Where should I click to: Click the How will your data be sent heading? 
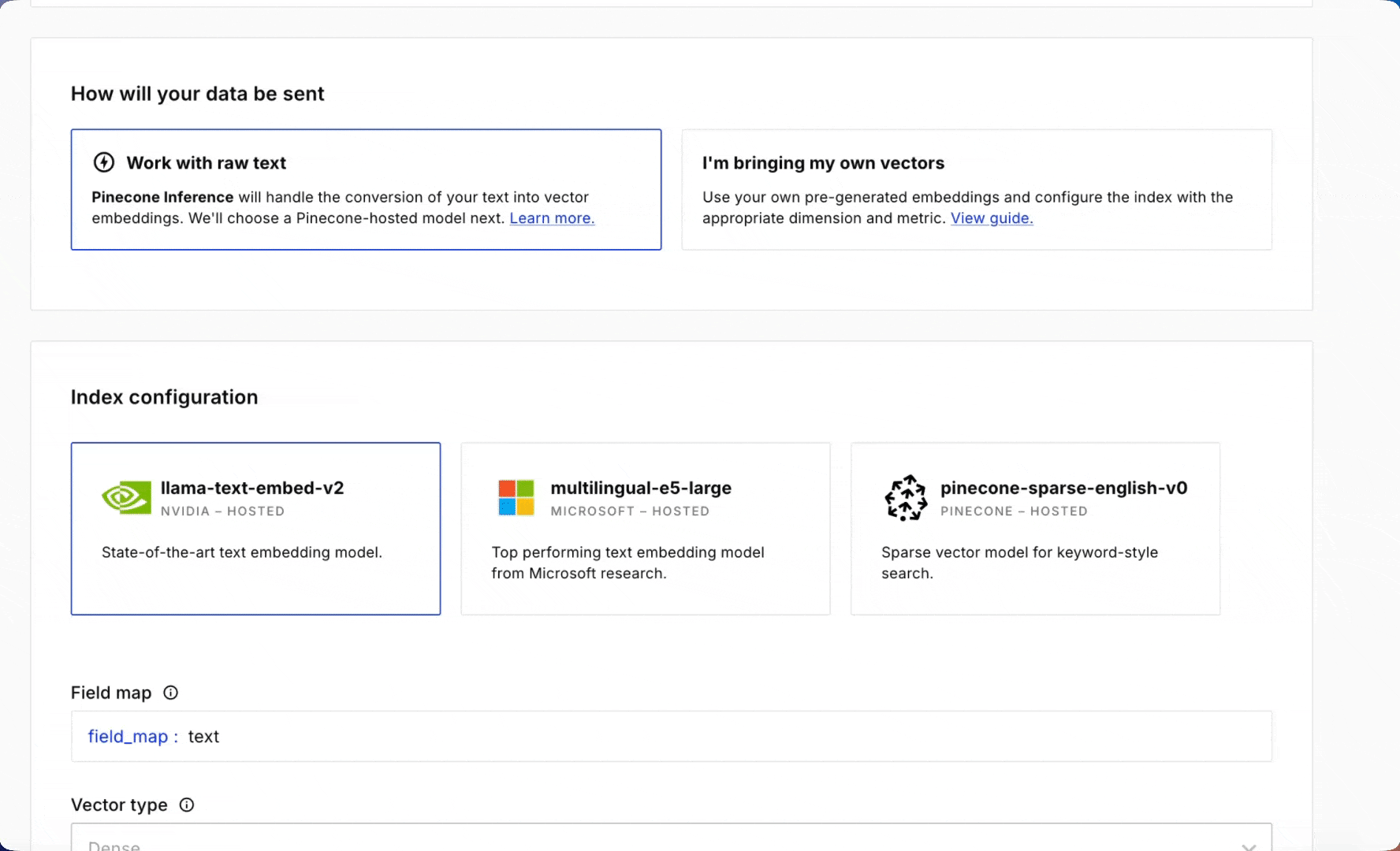tap(197, 94)
